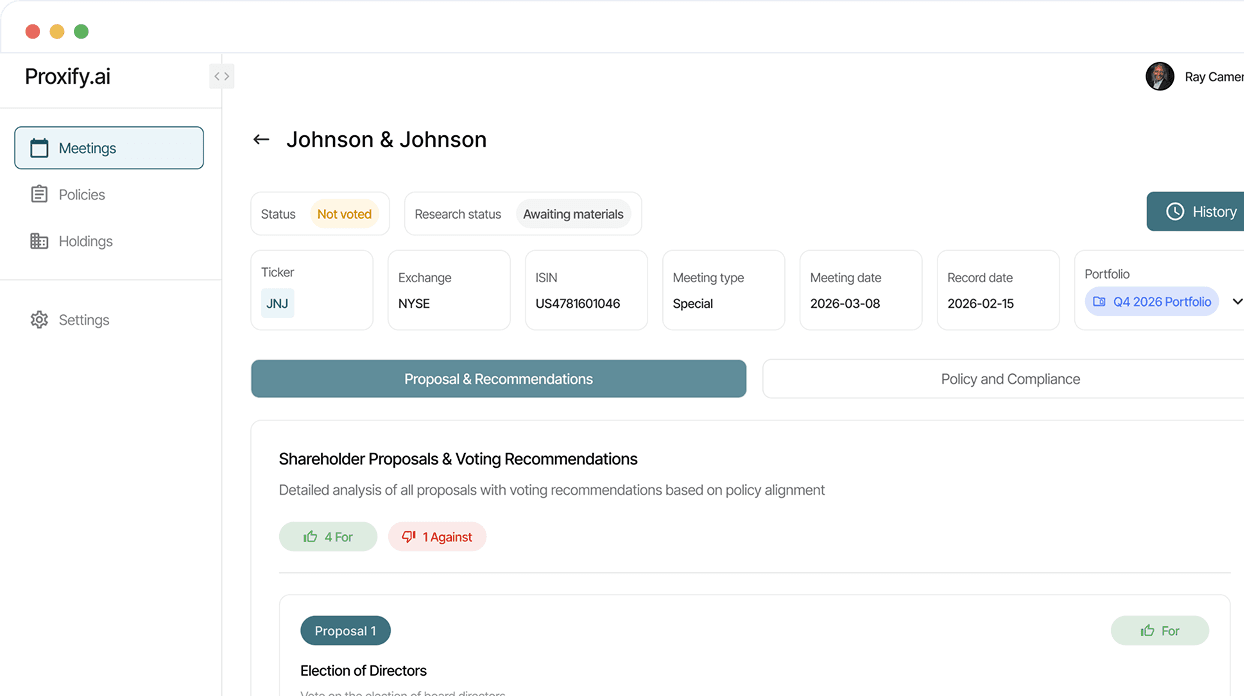Viewport: 1244px width, 696px height.
Task: Click the Ray Cameron user name
Action: tap(1214, 77)
